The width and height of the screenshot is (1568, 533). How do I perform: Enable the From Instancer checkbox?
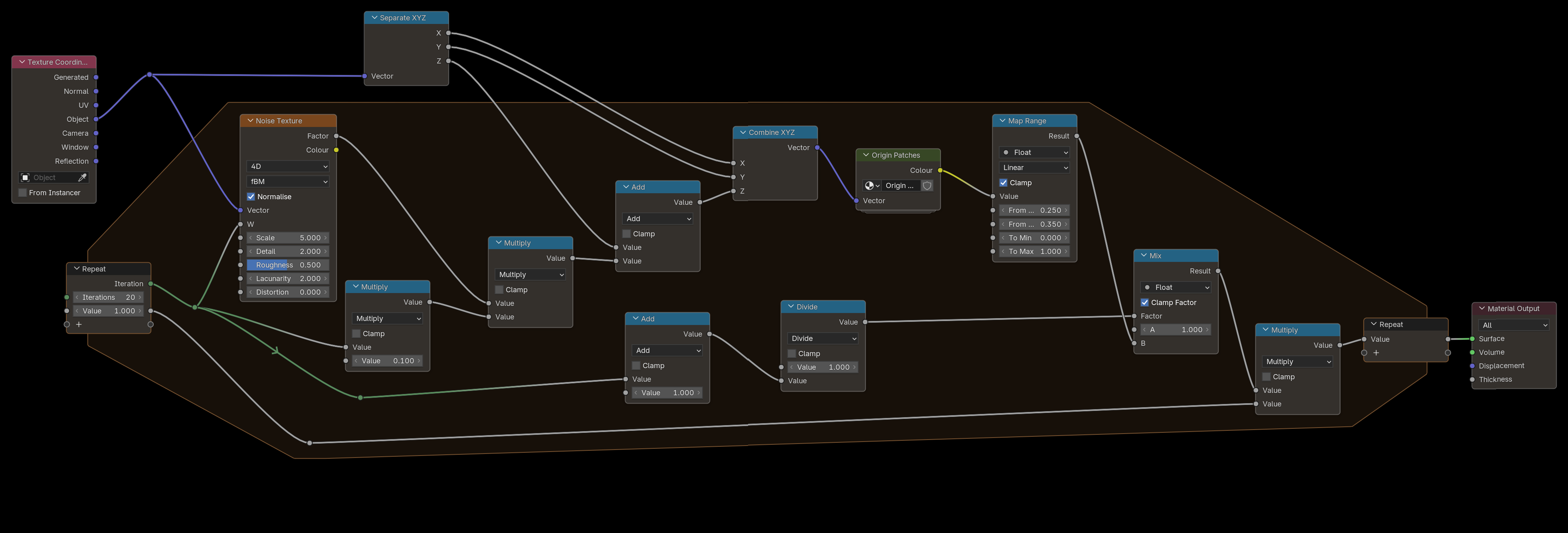coord(23,192)
